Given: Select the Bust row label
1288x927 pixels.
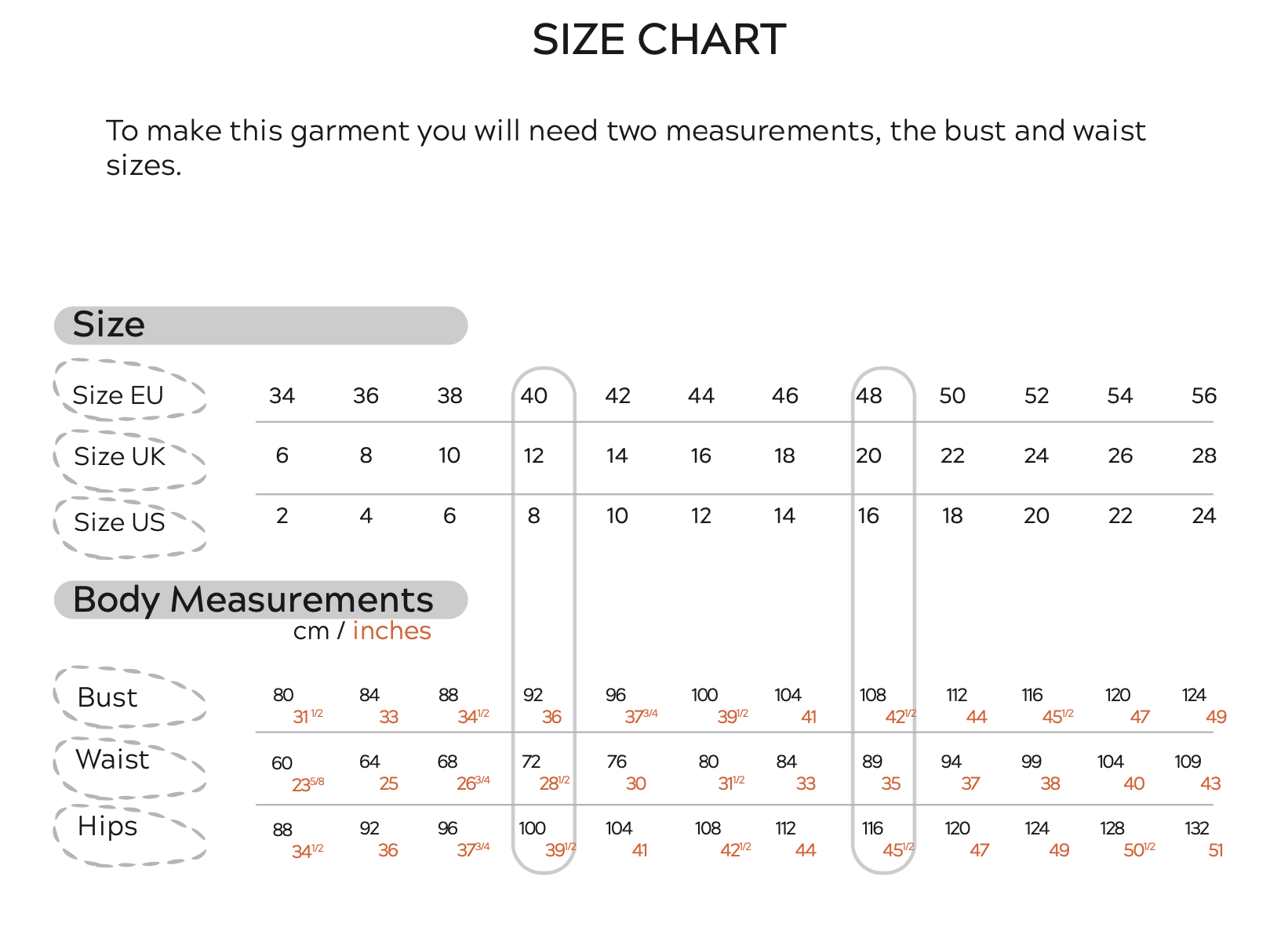Looking at the screenshot, I should point(107,697).
